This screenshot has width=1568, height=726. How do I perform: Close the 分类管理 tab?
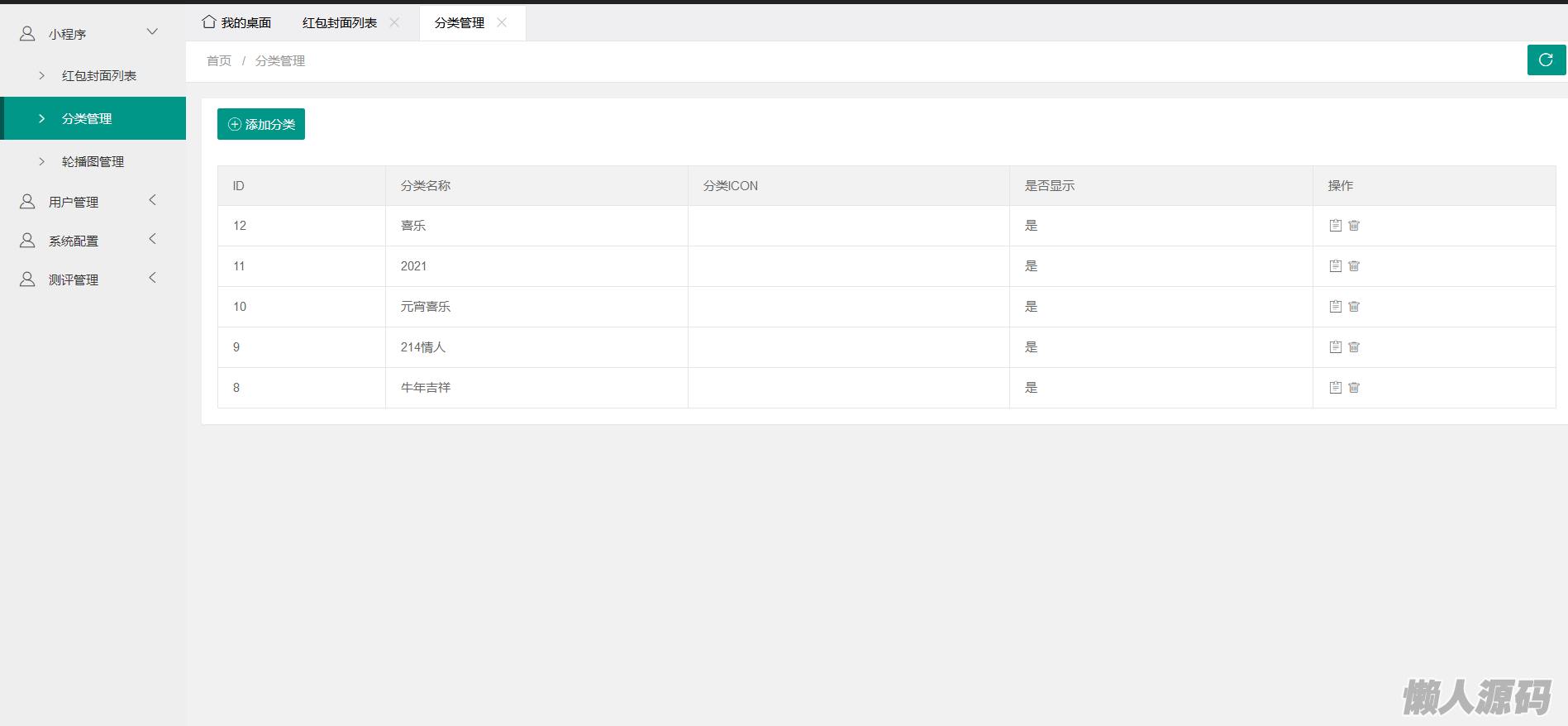click(x=502, y=23)
